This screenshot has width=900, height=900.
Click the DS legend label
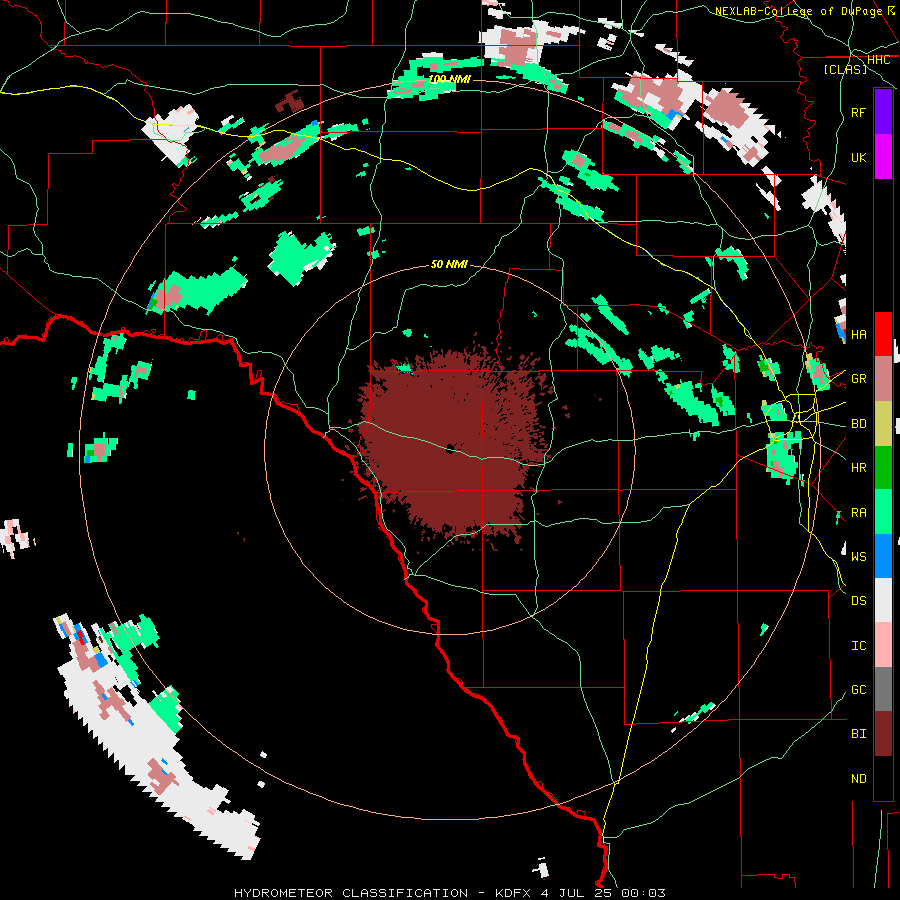coord(859,600)
